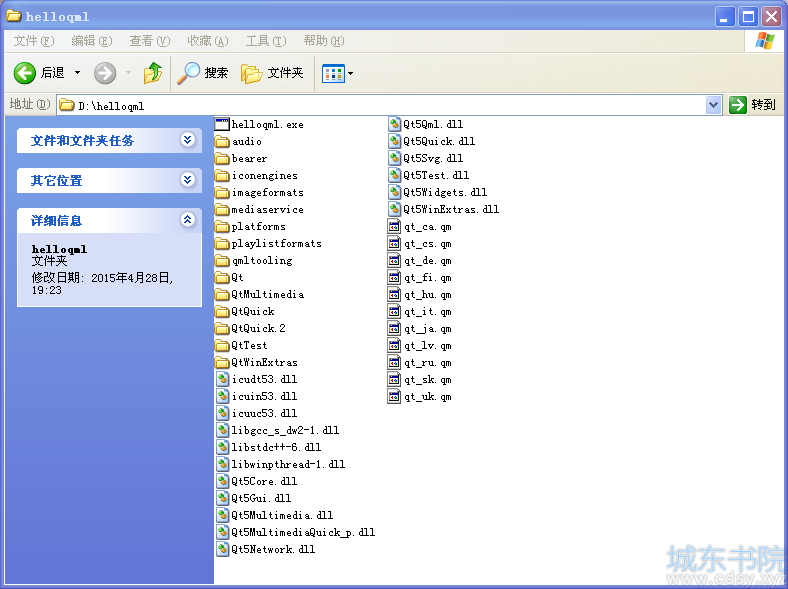Open the Back button history dropdown arrow
Screen dimensions: 788x589
(x=77, y=73)
